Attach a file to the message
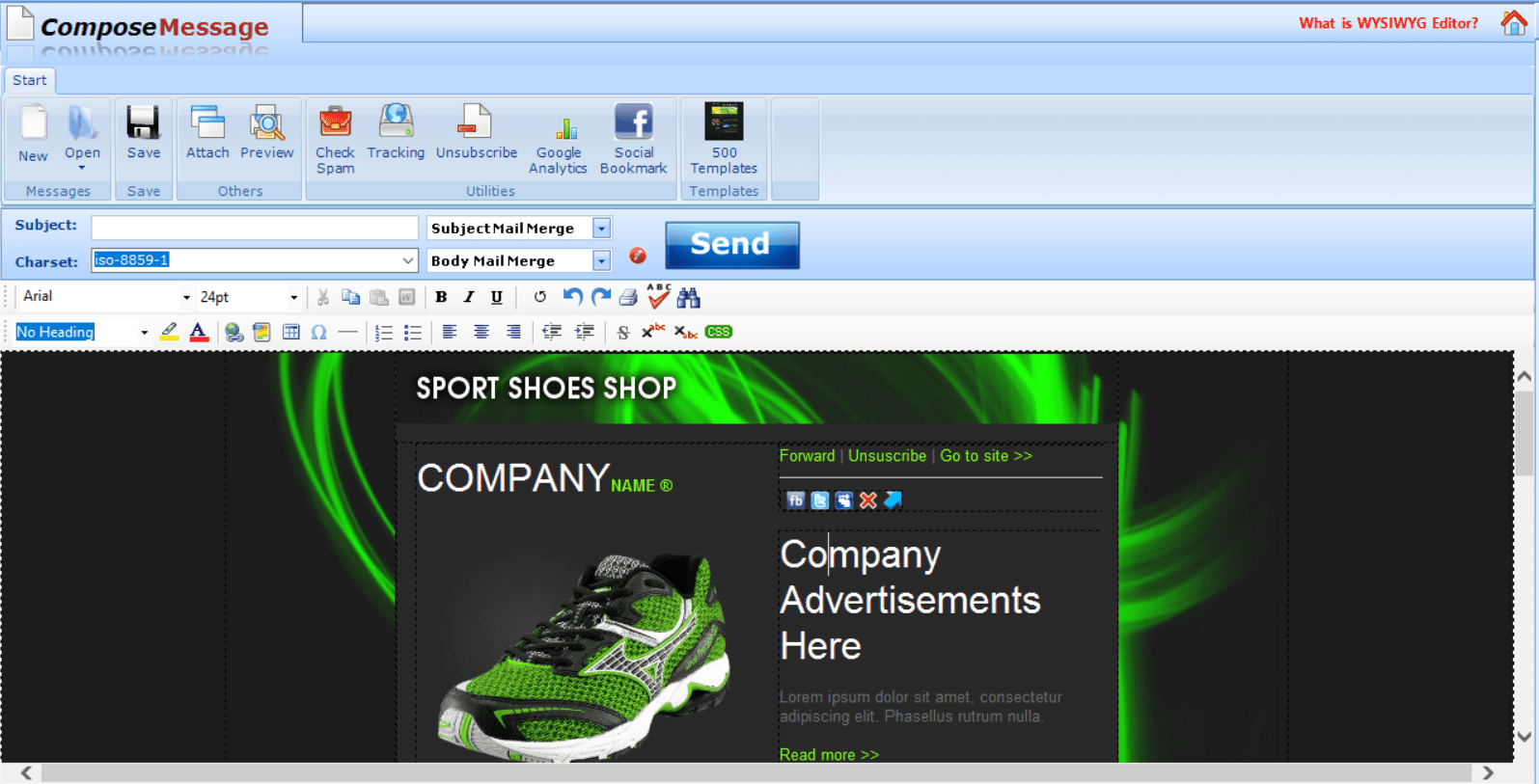Viewport: 1539px width, 784px height. tap(207, 134)
